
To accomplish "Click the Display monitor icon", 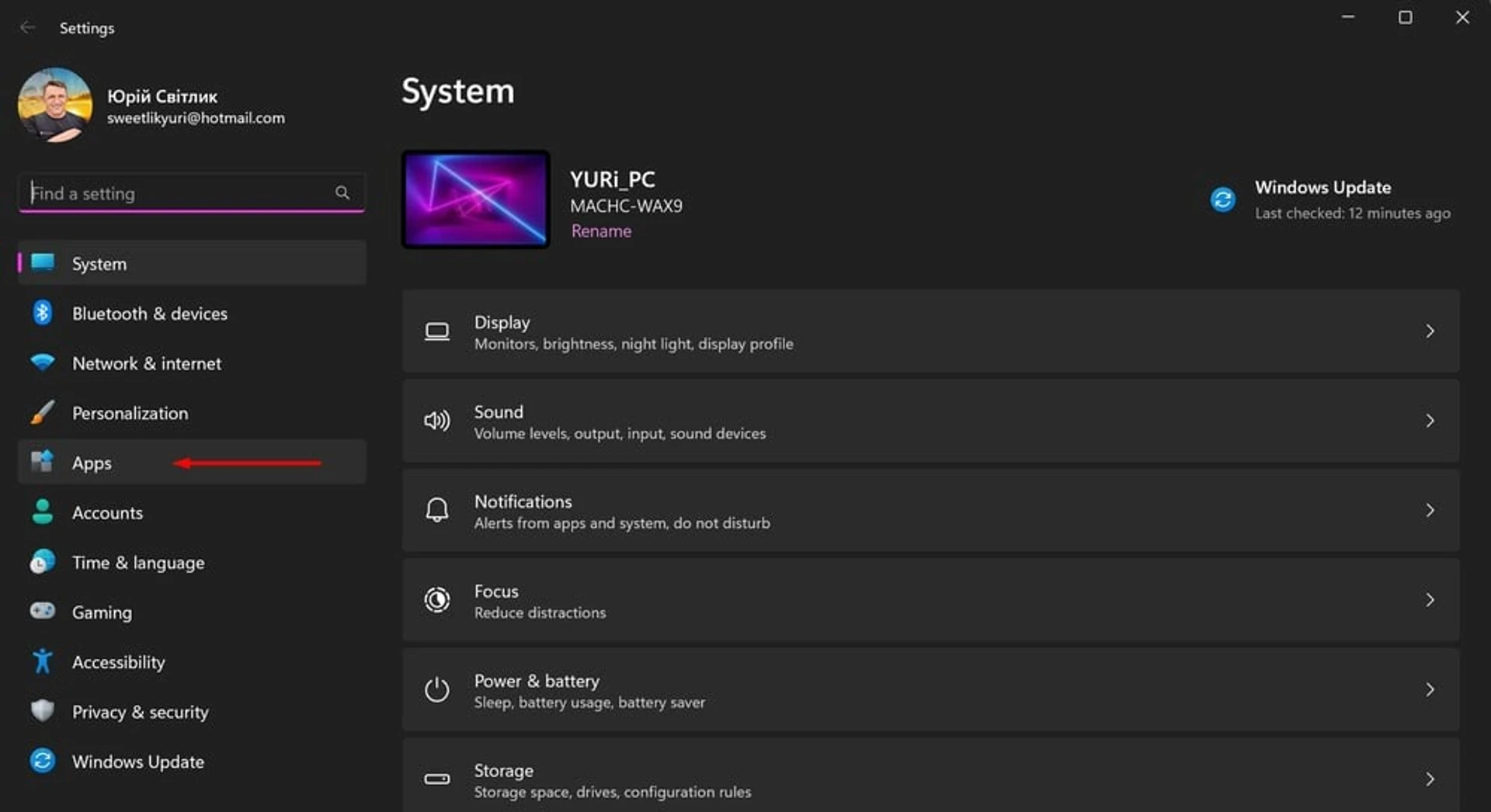I will click(437, 331).
